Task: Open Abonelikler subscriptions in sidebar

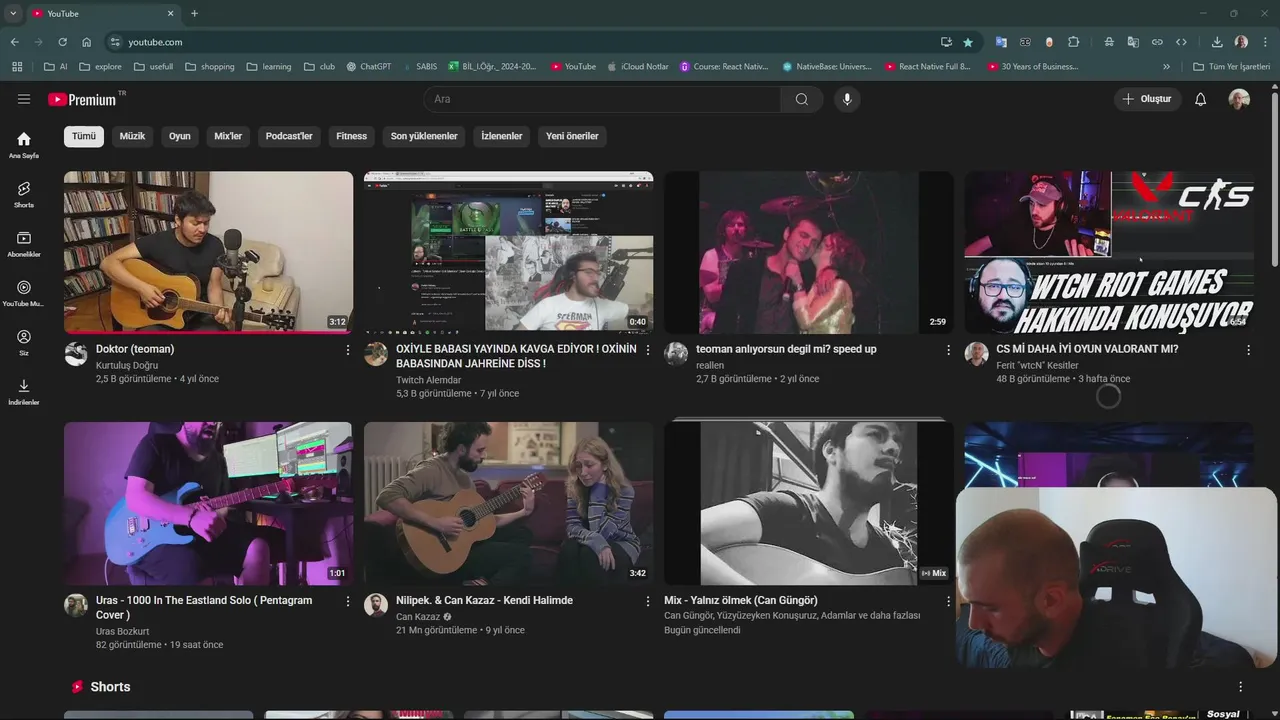Action: tap(24, 244)
